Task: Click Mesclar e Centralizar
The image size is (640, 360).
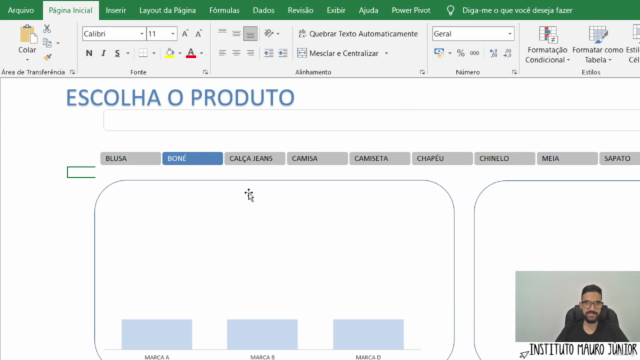Action: coord(338,53)
